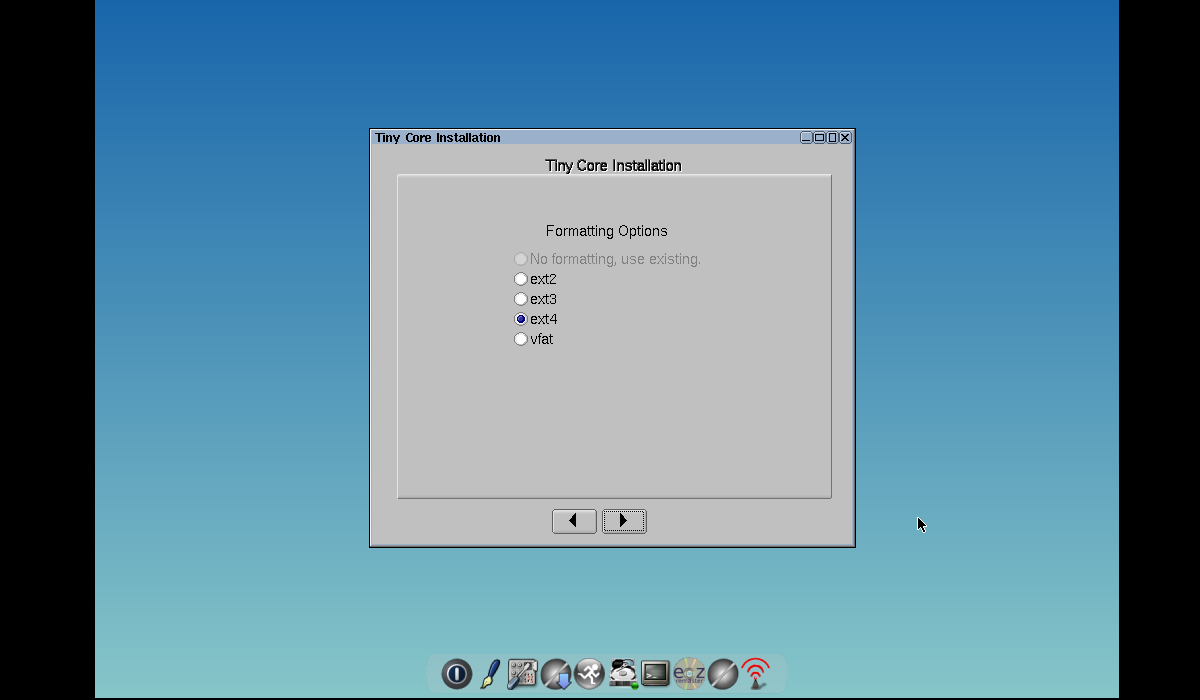Open the Control Panel dock icon
1200x700 pixels.
click(522, 674)
